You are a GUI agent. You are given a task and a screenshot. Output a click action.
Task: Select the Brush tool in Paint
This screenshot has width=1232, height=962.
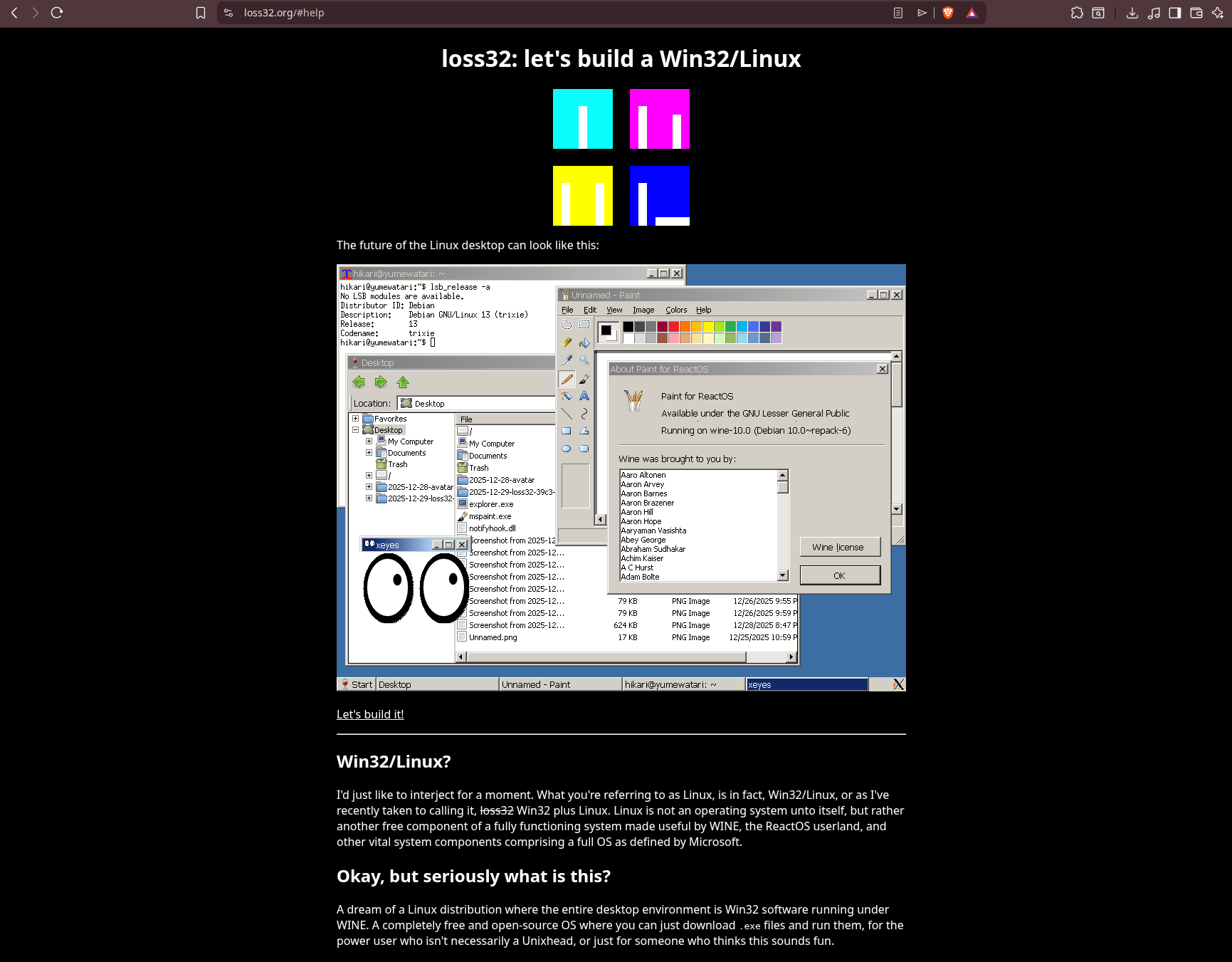pos(584,378)
